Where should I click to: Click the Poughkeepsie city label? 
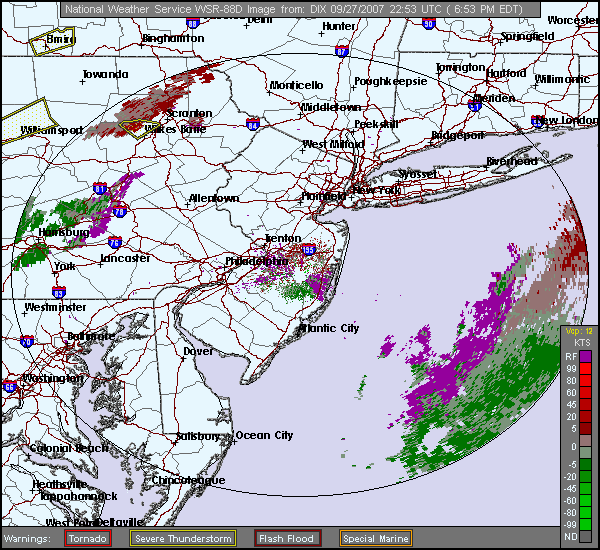pyautogui.click(x=391, y=81)
